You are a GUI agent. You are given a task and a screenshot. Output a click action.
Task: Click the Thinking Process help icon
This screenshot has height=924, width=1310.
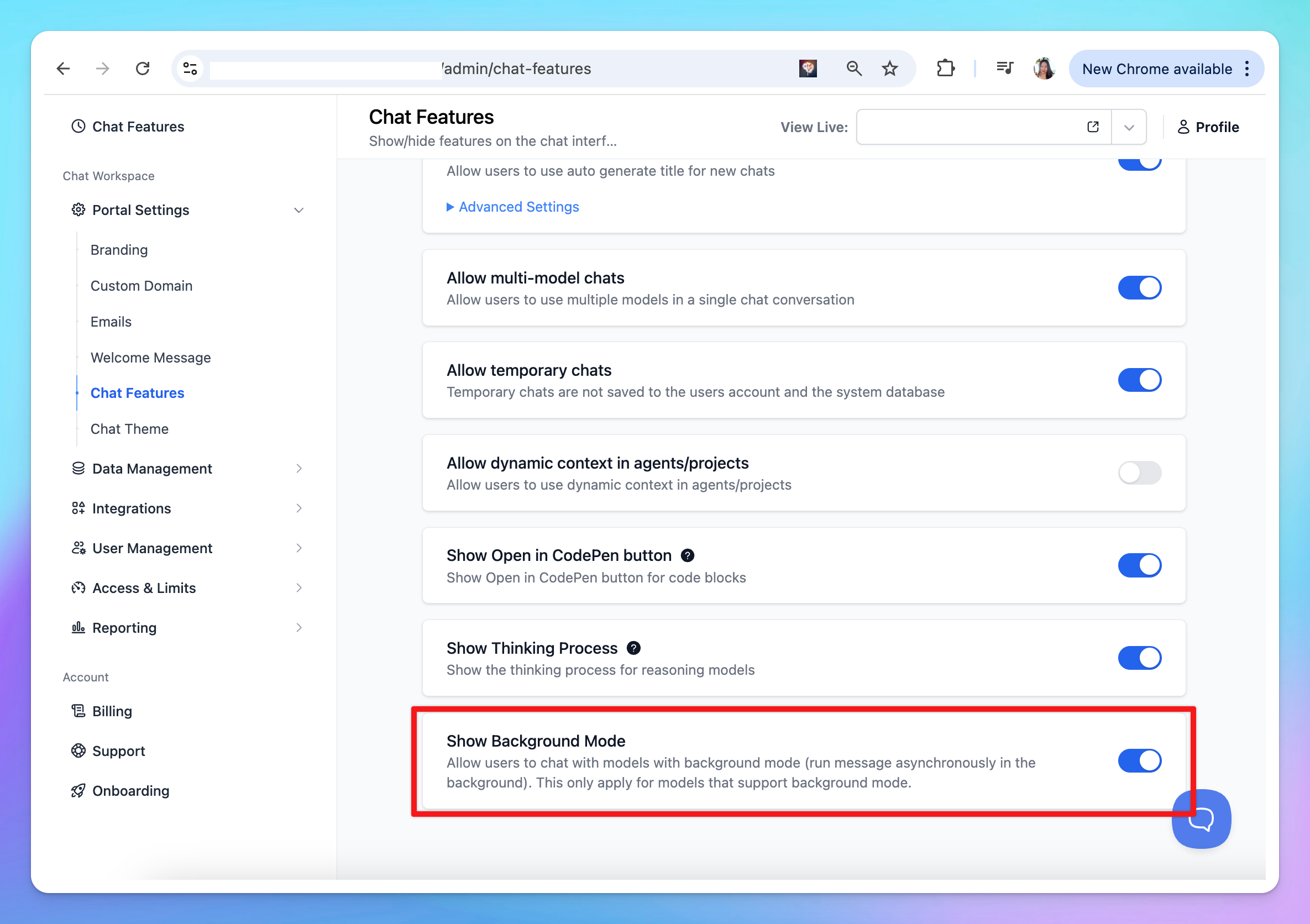click(633, 648)
